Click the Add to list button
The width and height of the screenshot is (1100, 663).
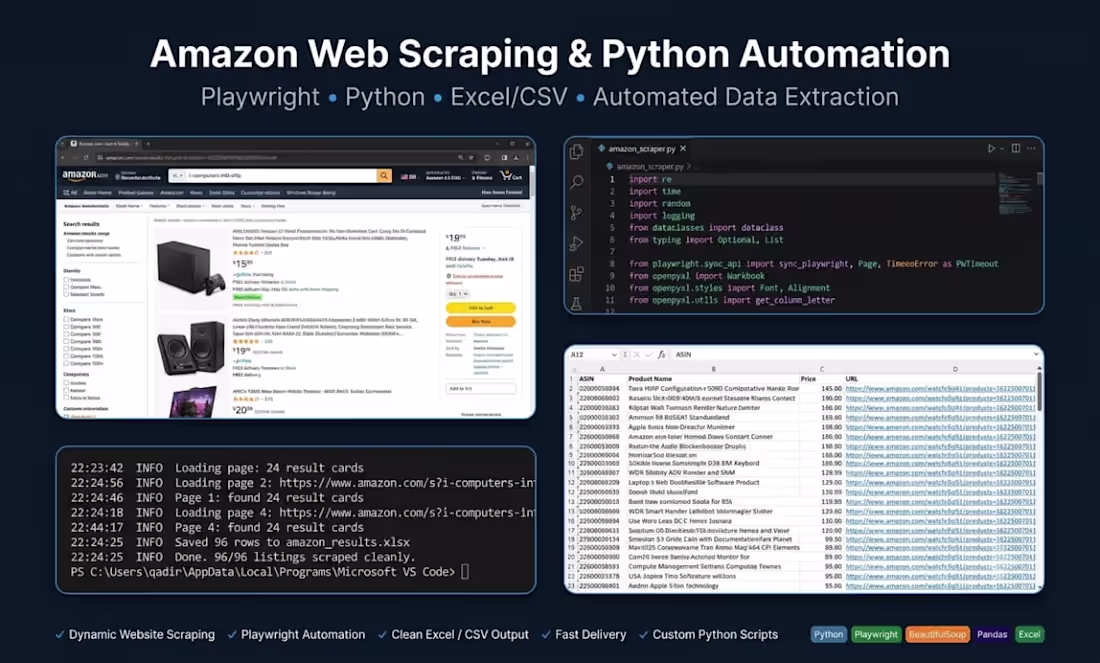pos(481,388)
